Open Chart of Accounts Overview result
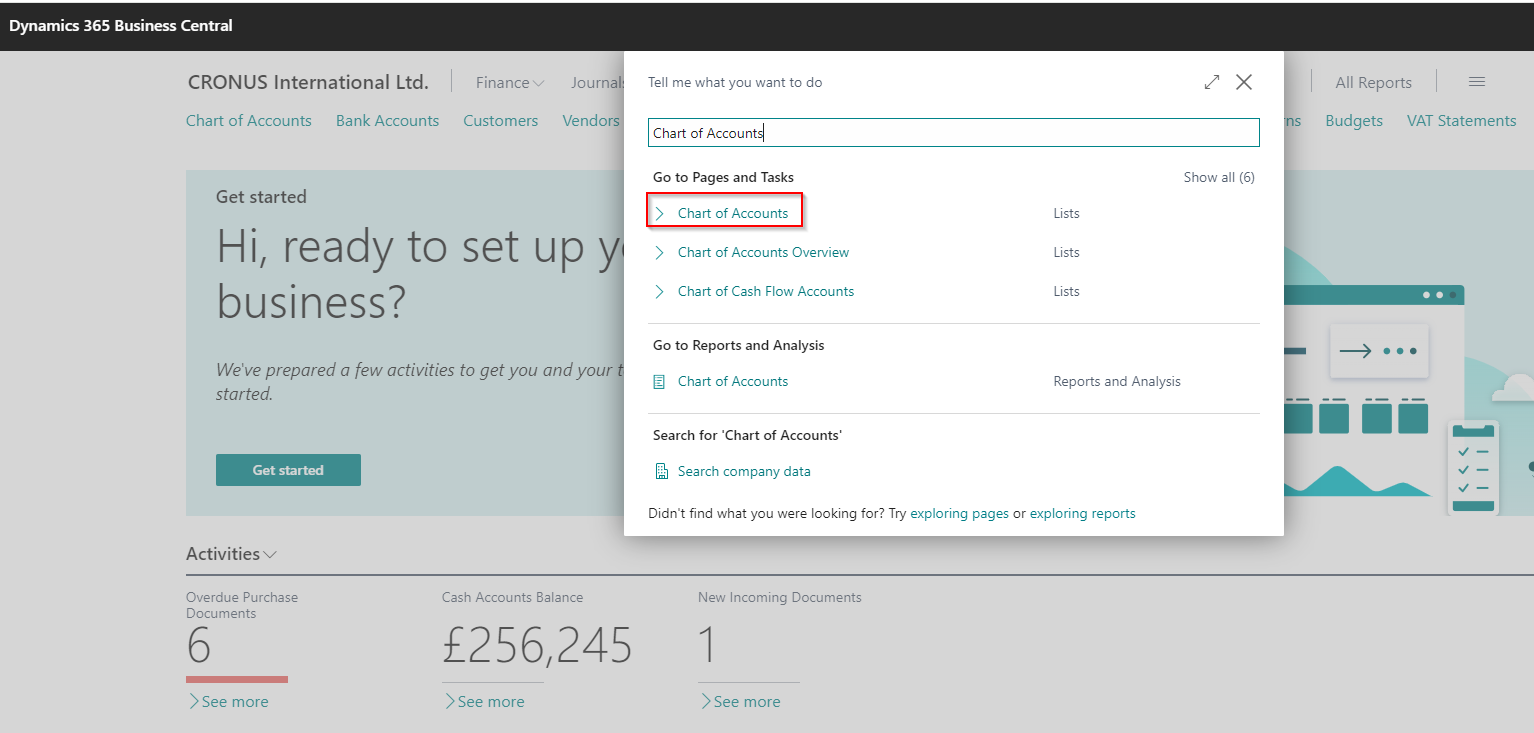1534x733 pixels. [x=763, y=252]
